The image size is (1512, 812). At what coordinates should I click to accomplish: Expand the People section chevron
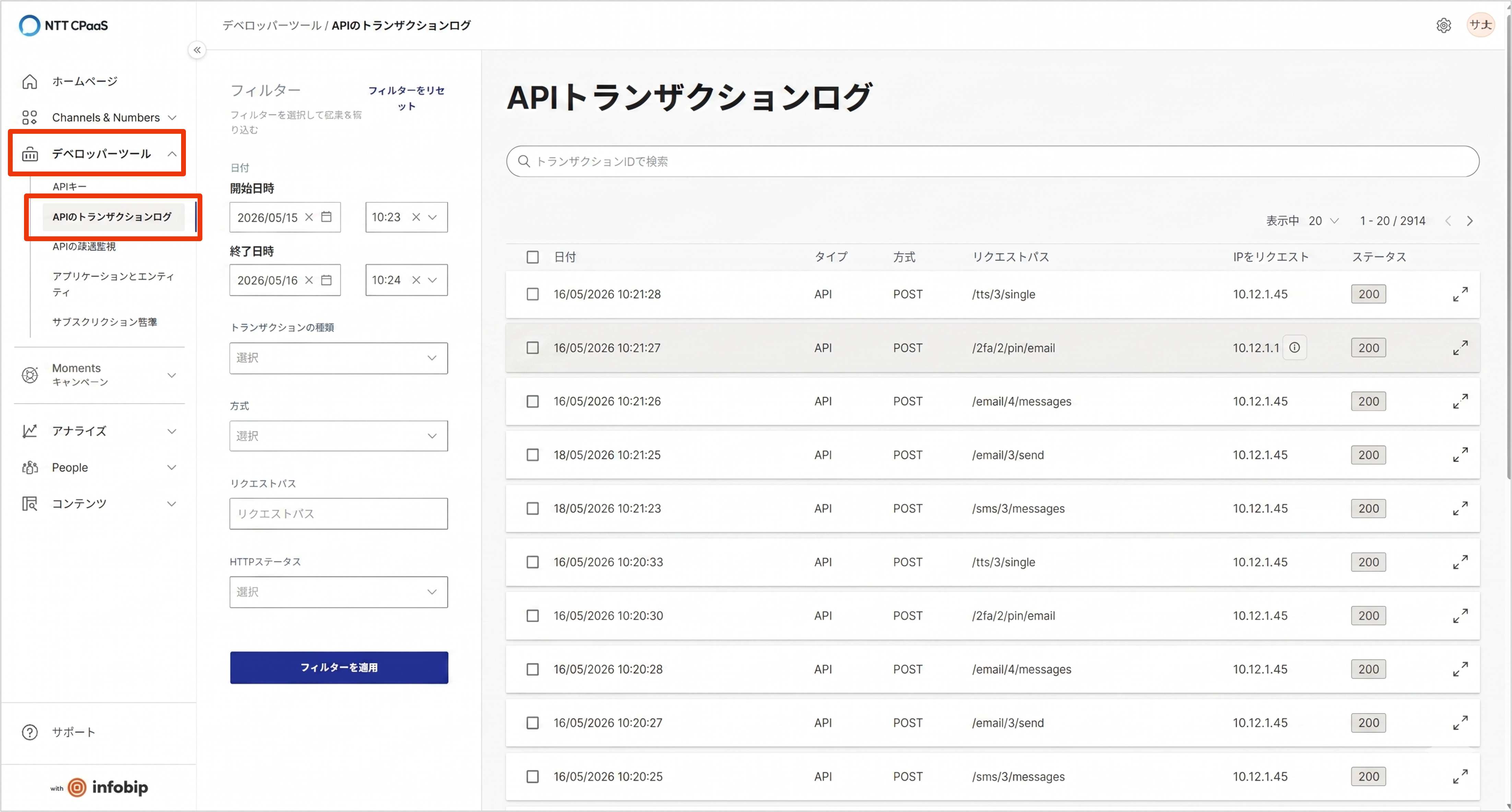(172, 467)
